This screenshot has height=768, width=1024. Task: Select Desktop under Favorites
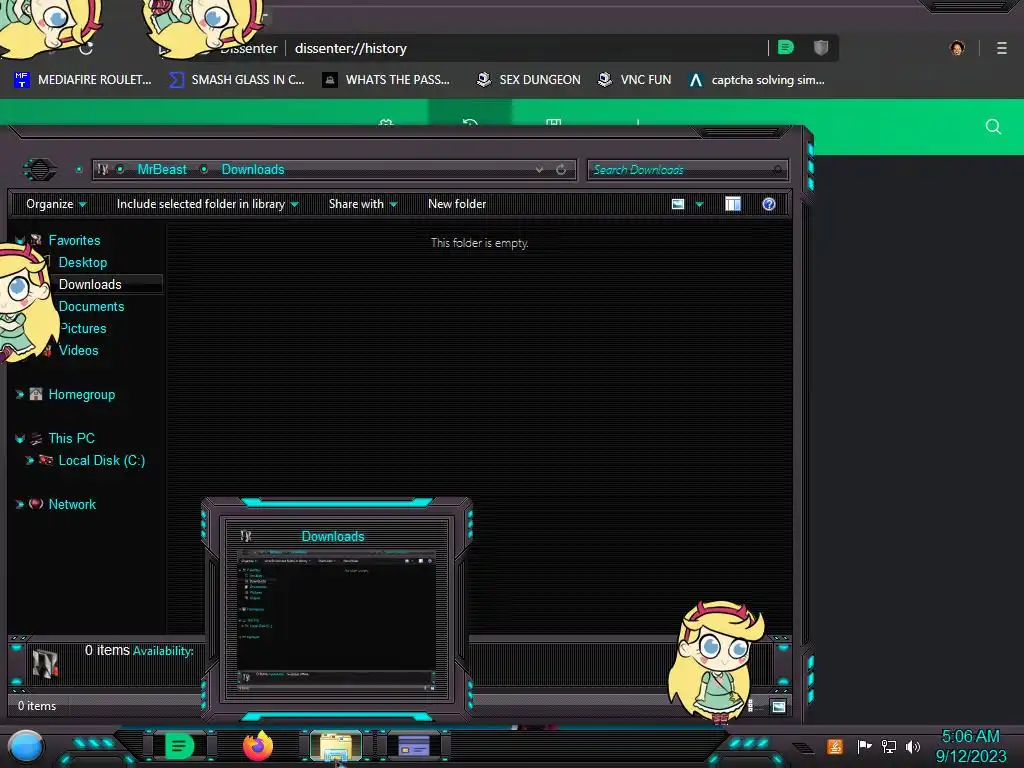pos(83,263)
